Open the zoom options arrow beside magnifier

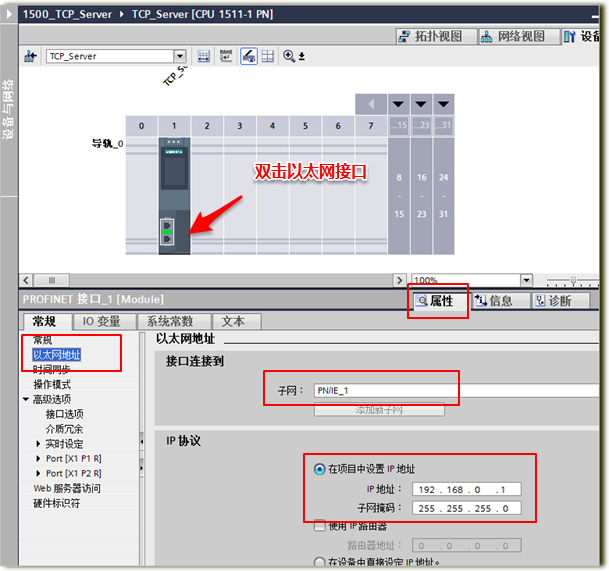click(302, 57)
